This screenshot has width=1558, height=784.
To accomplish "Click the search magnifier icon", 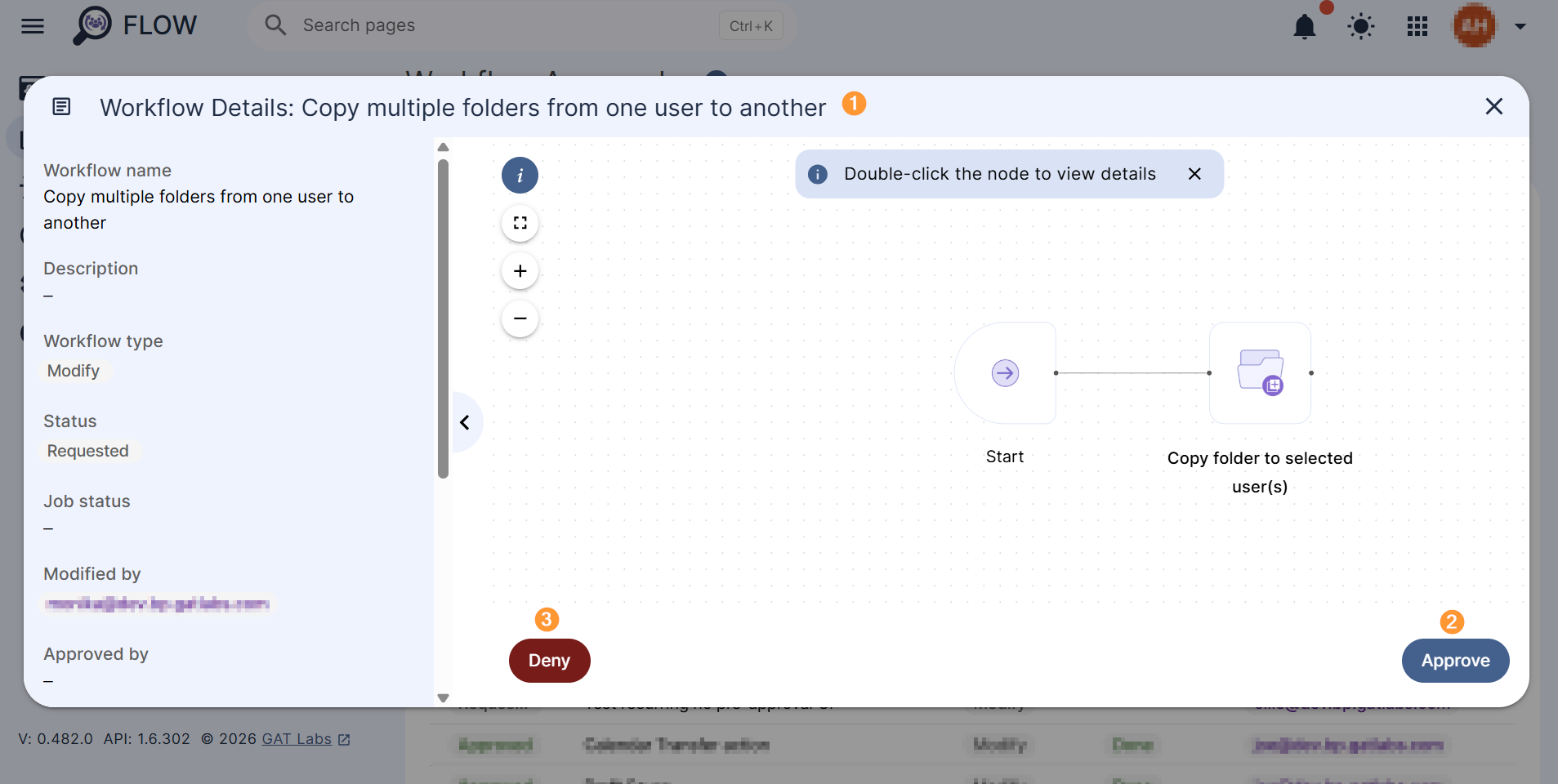I will (x=275, y=25).
